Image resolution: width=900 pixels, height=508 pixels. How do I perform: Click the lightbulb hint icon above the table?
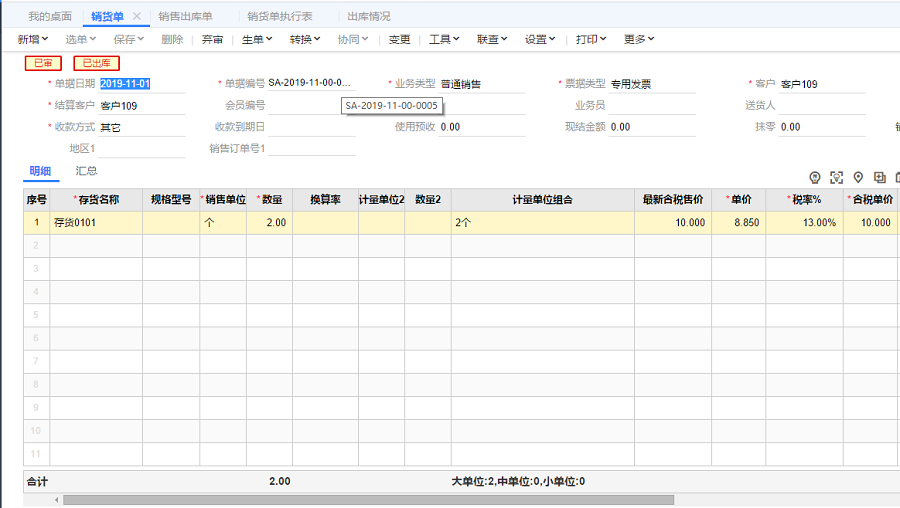point(814,177)
